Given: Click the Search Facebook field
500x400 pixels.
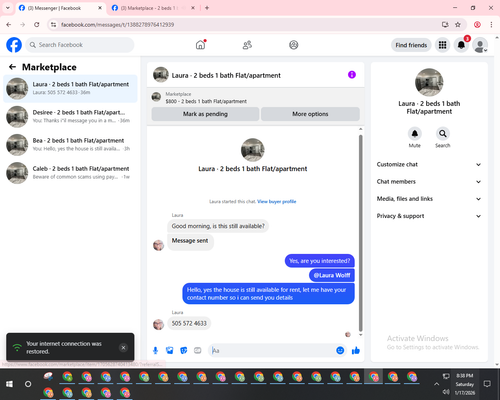Looking at the screenshot, I should coord(80,45).
